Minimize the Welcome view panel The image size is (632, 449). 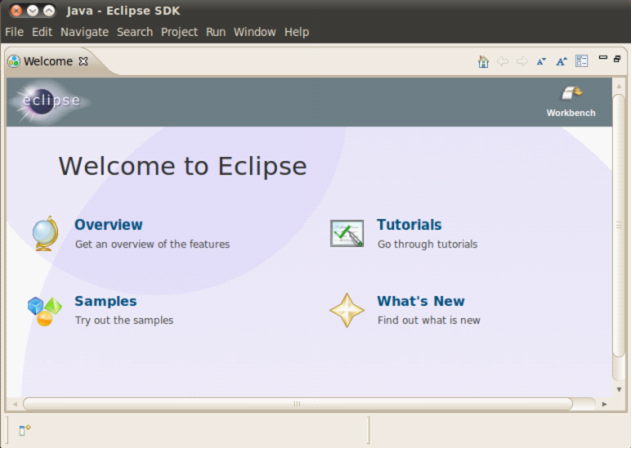[x=603, y=58]
